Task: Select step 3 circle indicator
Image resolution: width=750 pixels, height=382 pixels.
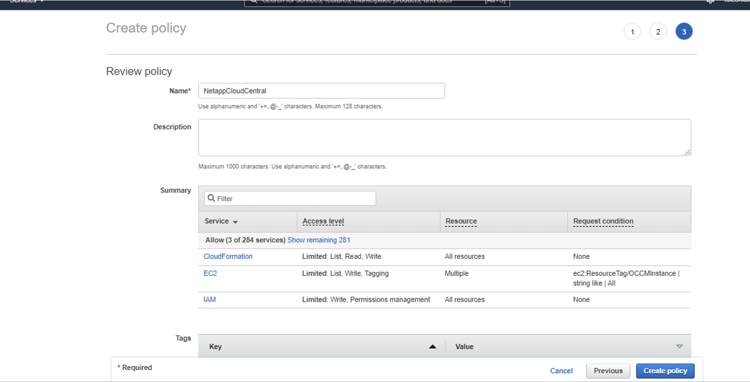Action: [x=684, y=32]
